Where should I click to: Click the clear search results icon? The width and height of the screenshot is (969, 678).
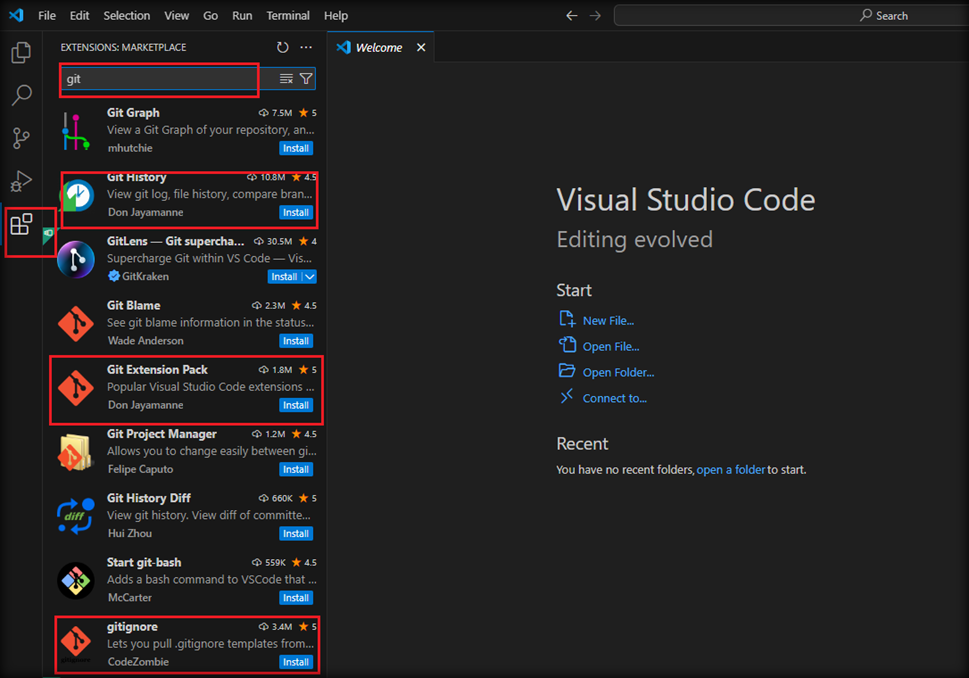(287, 78)
